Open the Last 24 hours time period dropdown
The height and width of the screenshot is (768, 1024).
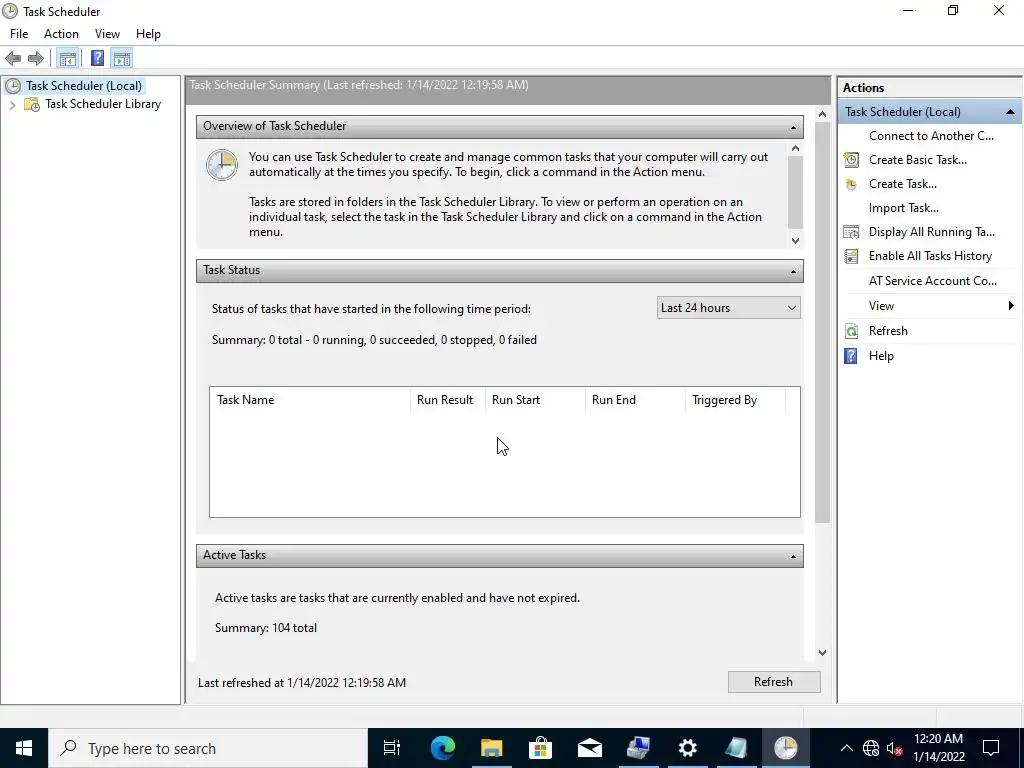click(728, 308)
